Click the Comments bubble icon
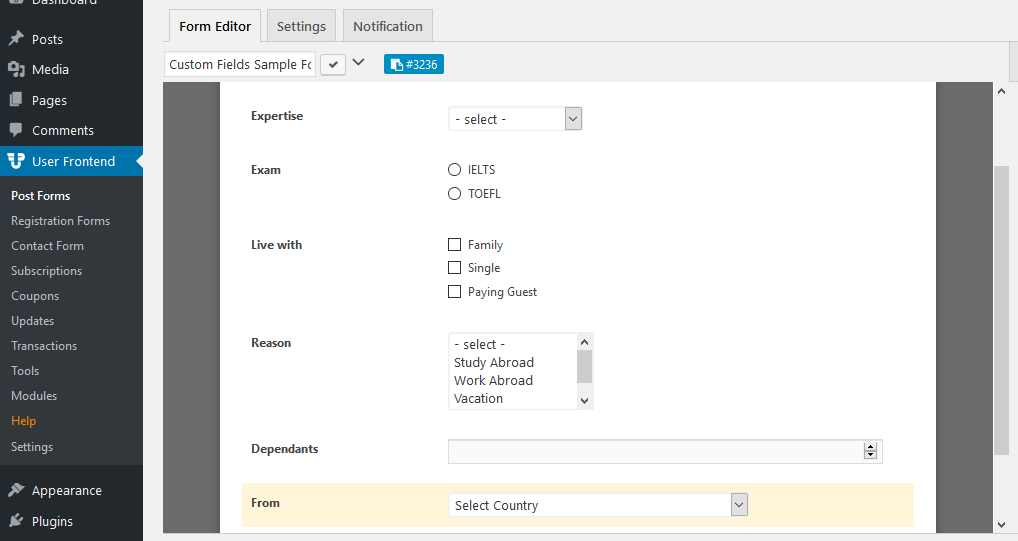The image size is (1018, 541). coord(16,130)
